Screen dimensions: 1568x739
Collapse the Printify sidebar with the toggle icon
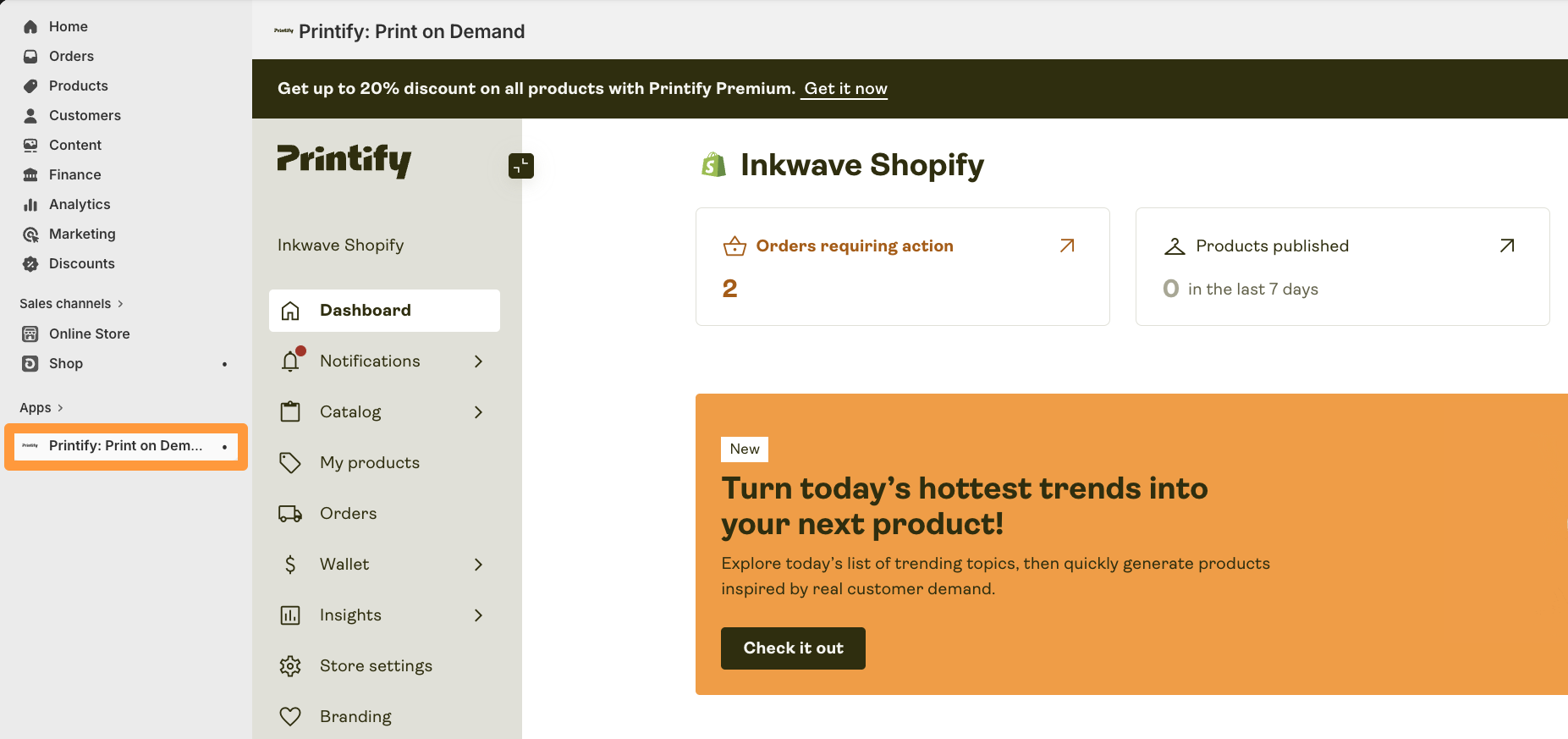tap(521, 166)
